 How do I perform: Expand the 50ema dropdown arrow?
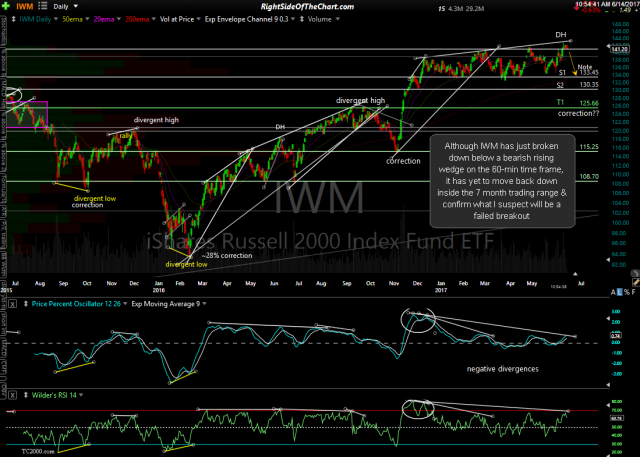click(x=87, y=19)
